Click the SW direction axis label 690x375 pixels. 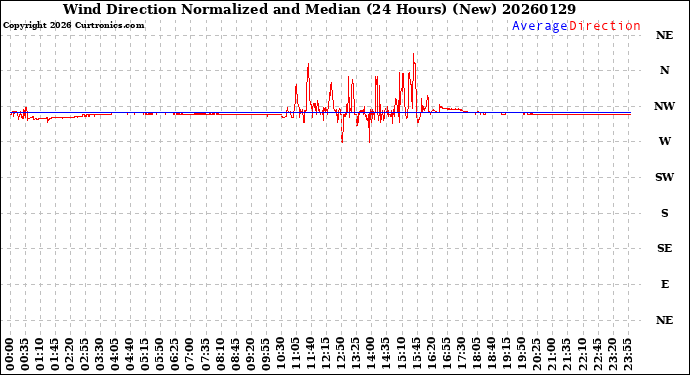pos(664,177)
